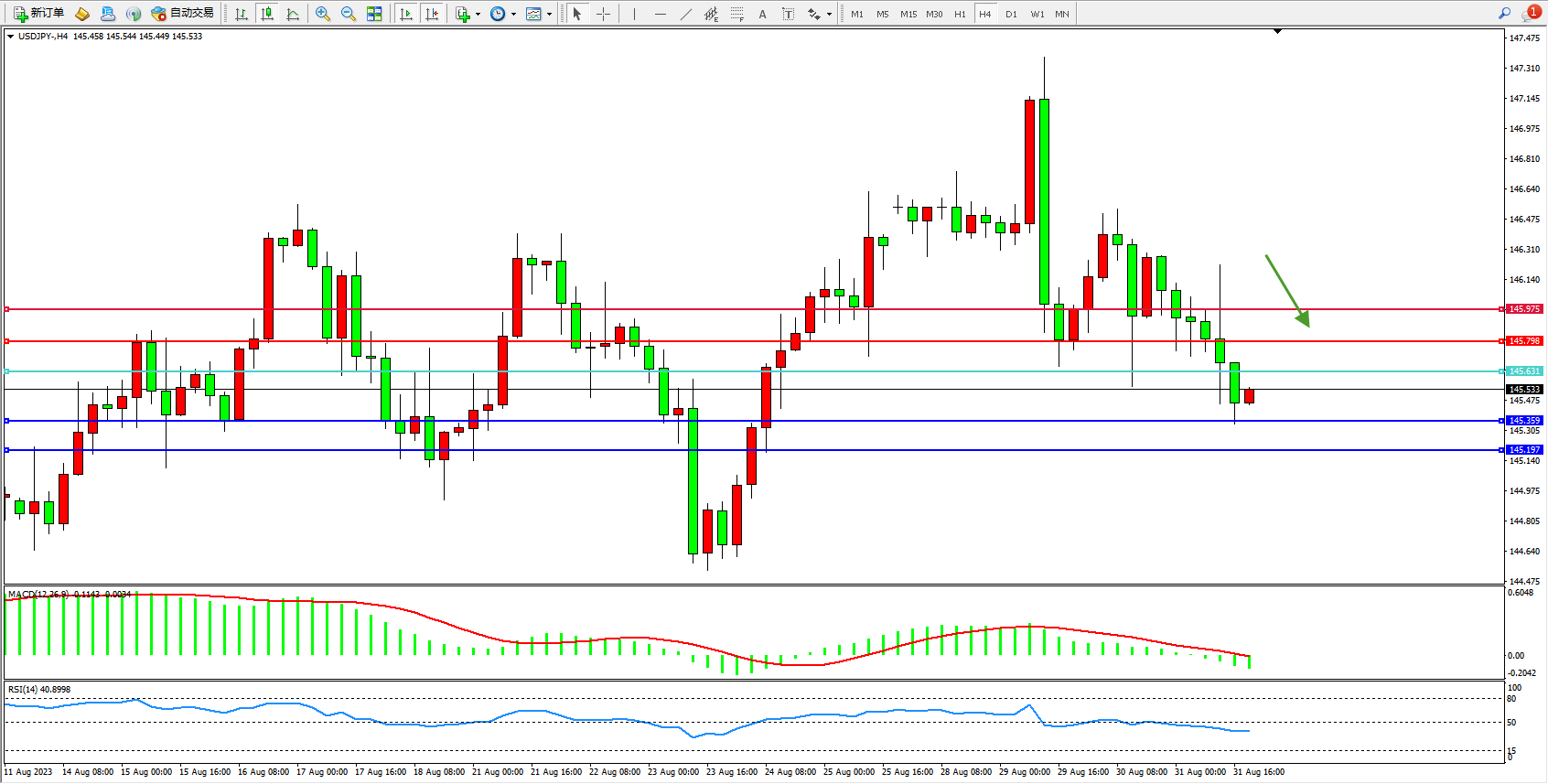1548x784 pixels.
Task: Expand the chart templates dropdown arrow
Action: click(549, 14)
